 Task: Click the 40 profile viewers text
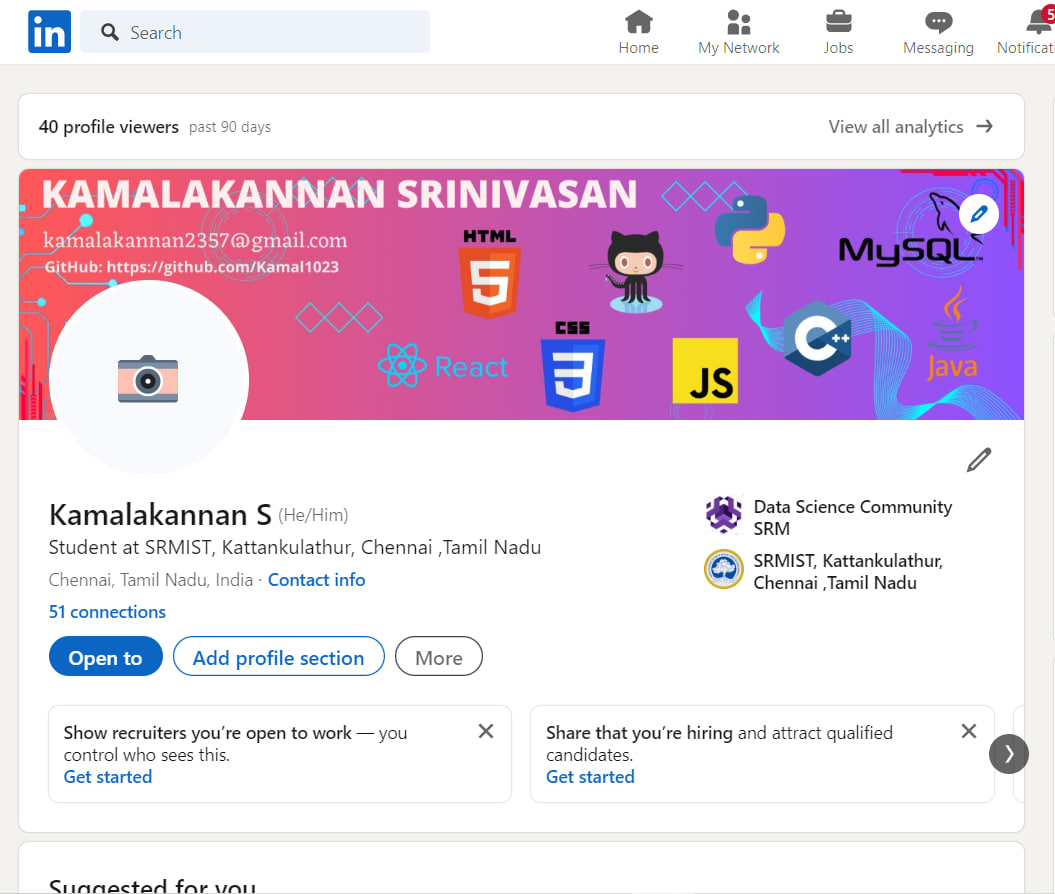click(x=108, y=127)
